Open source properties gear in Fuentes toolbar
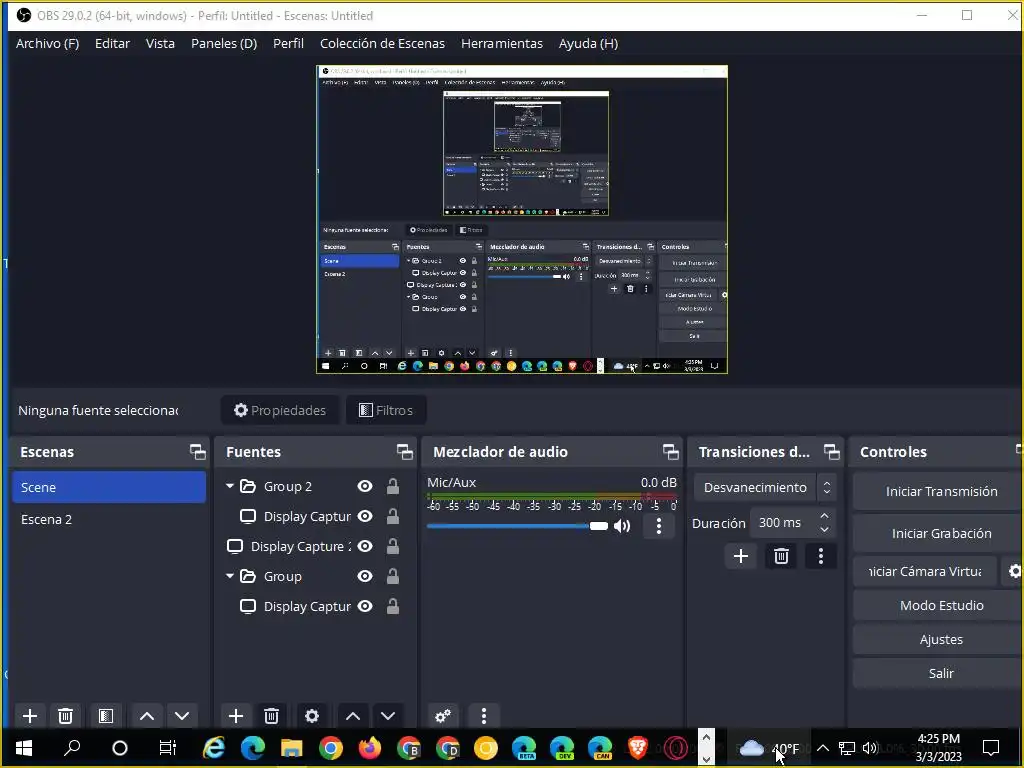The image size is (1024, 768). (x=312, y=716)
